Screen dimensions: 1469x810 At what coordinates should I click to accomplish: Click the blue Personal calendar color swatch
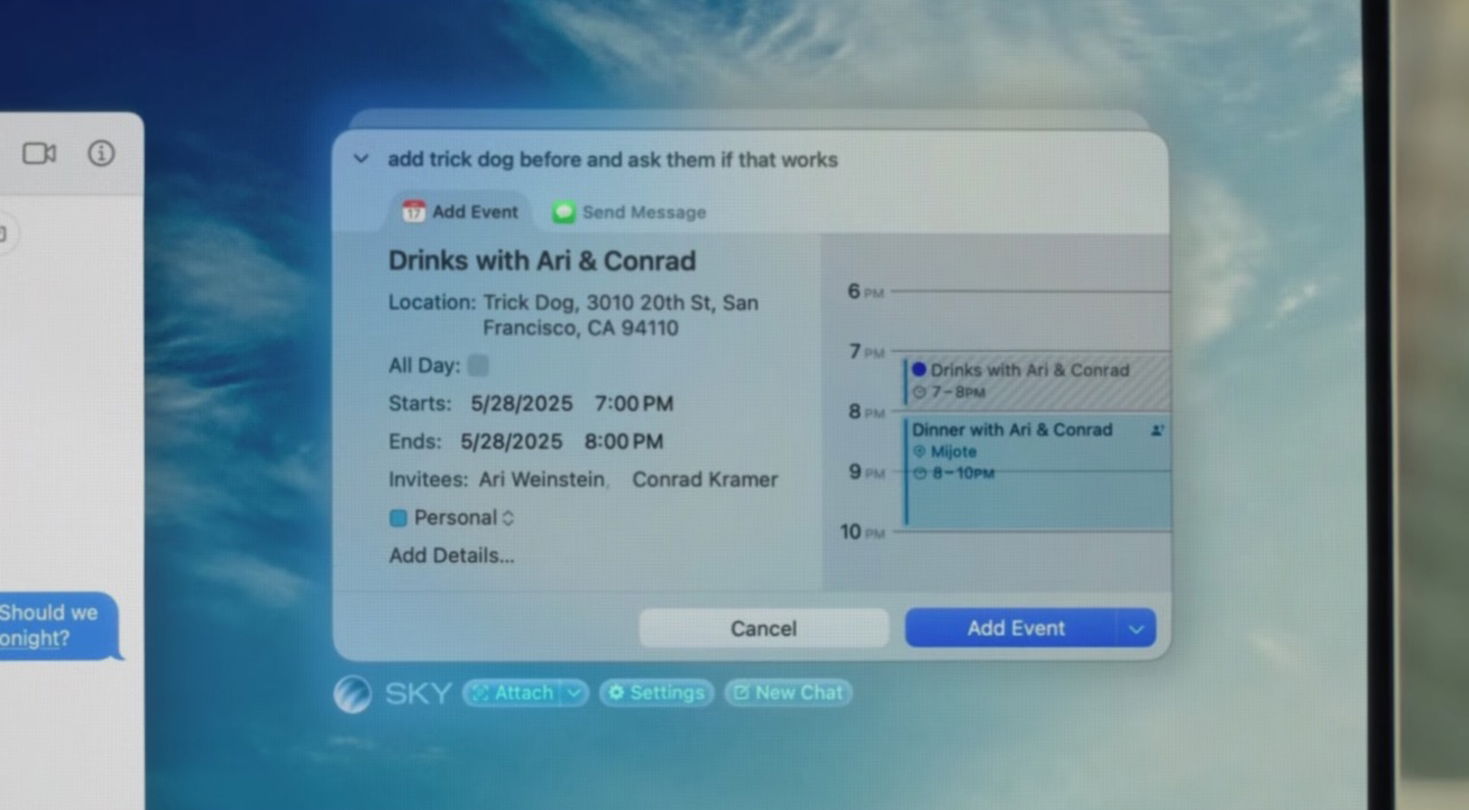398,518
